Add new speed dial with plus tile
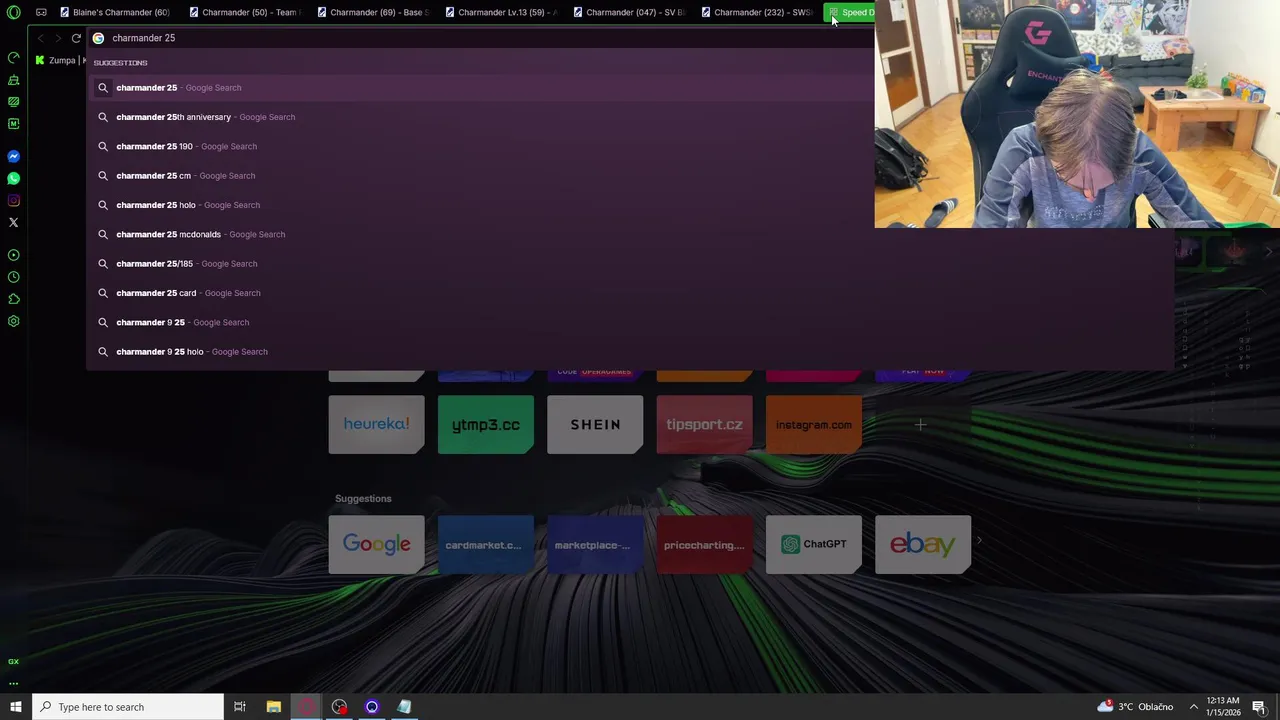This screenshot has width=1280, height=720. (x=921, y=424)
